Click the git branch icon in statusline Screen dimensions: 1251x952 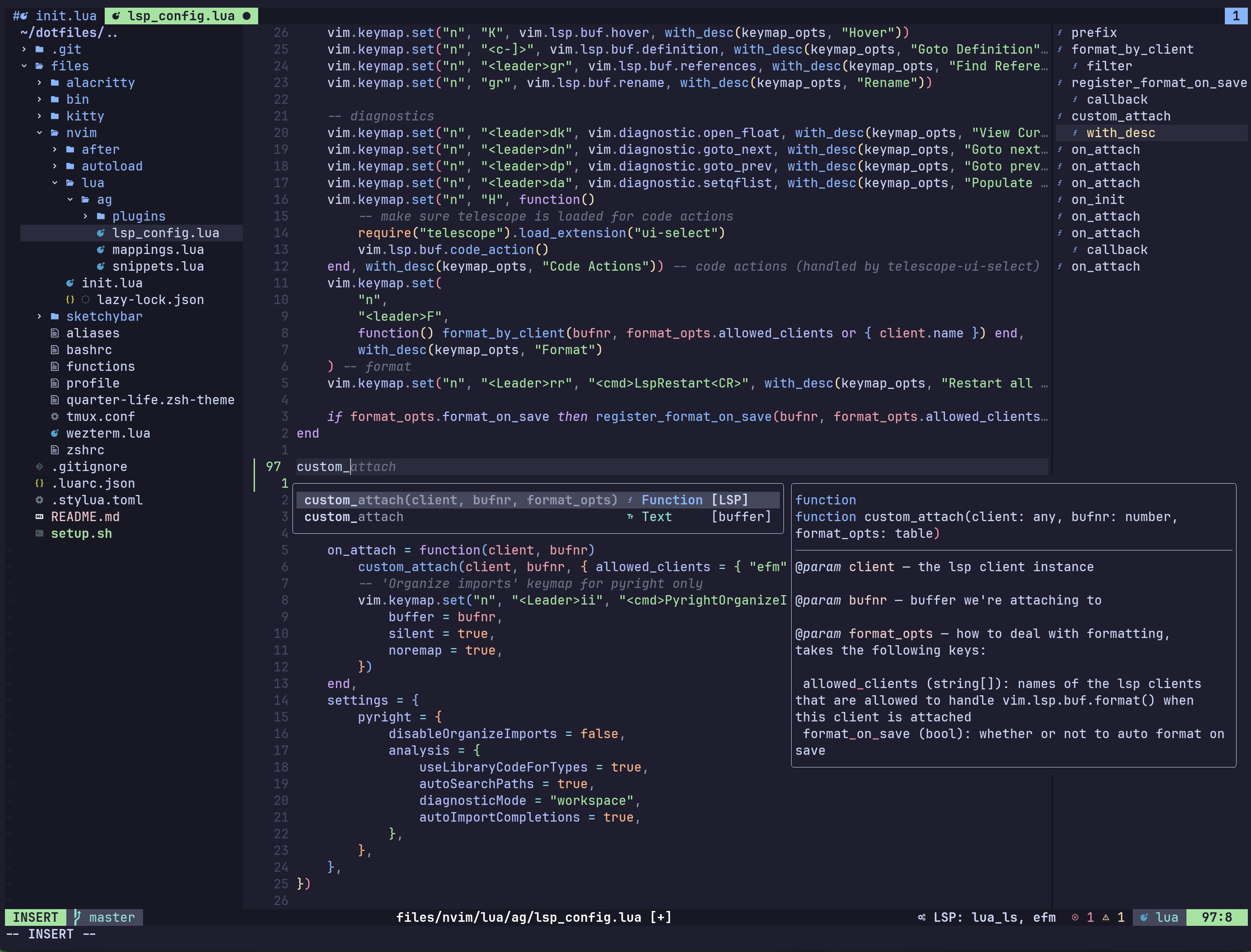coord(77,917)
